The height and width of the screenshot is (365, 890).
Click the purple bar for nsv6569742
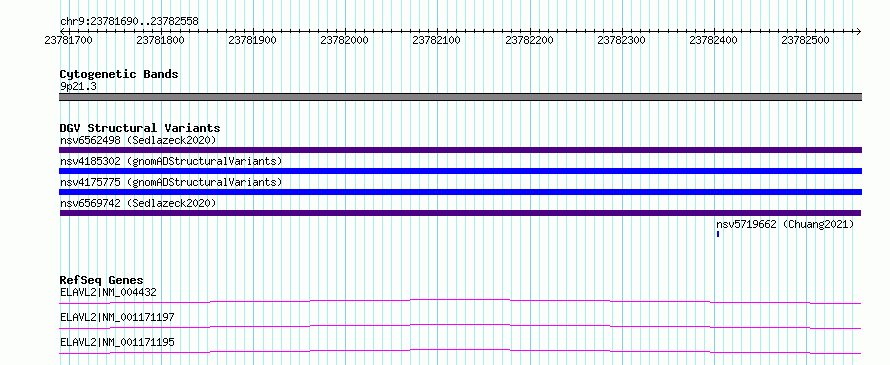coord(460,213)
